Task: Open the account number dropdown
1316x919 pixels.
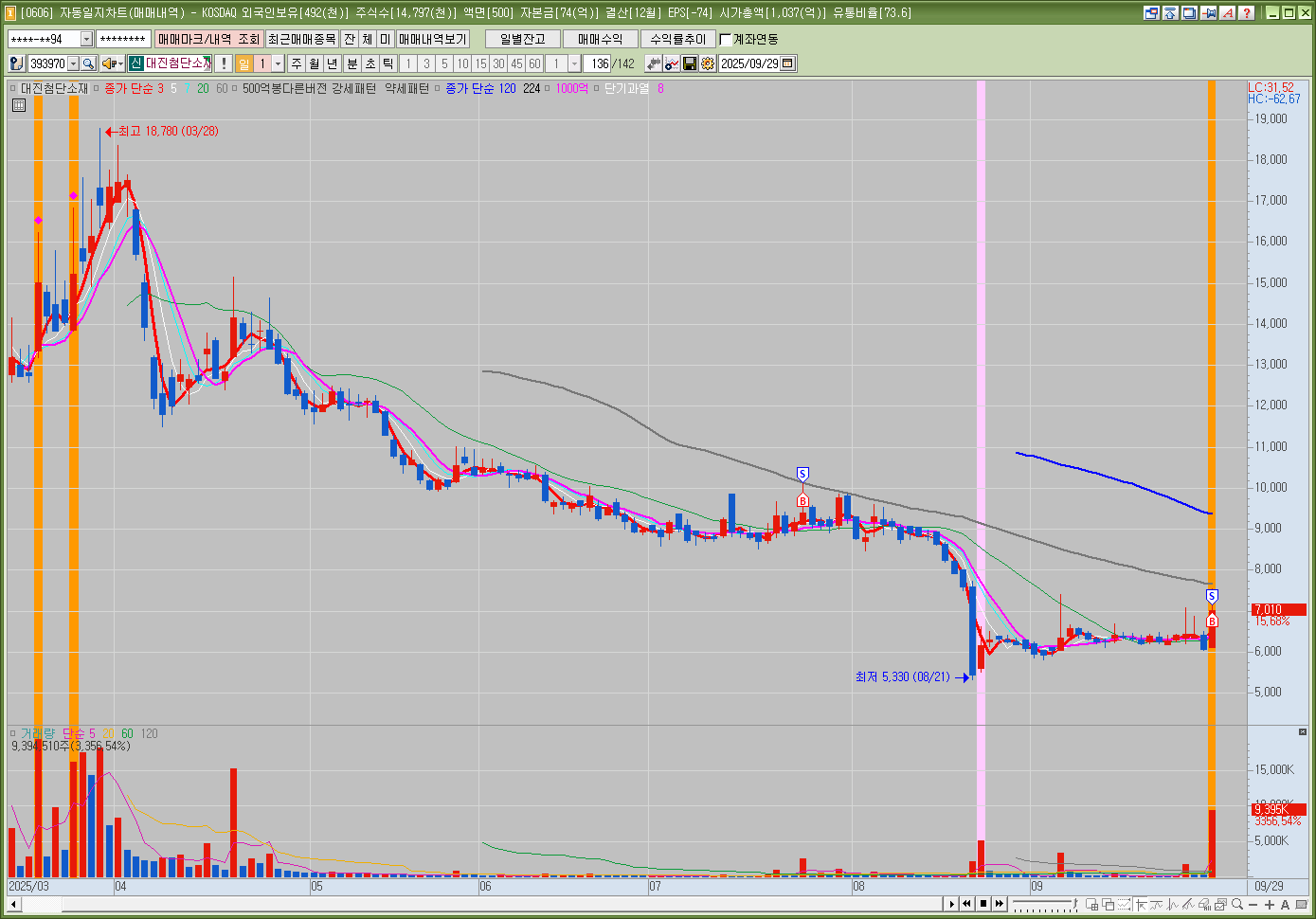Action: [86, 39]
